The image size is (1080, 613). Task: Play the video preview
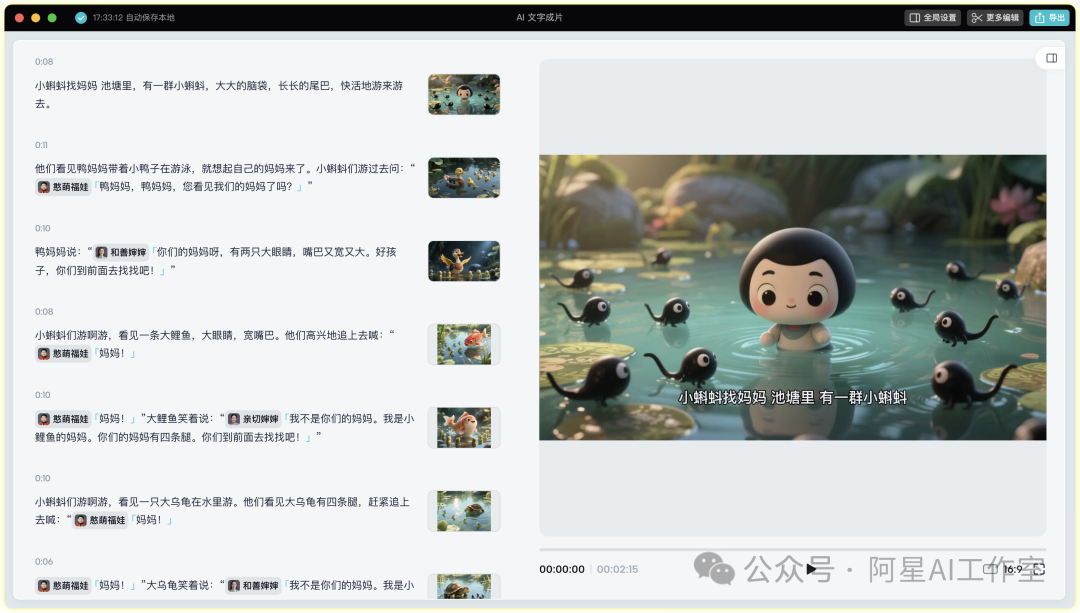811,569
